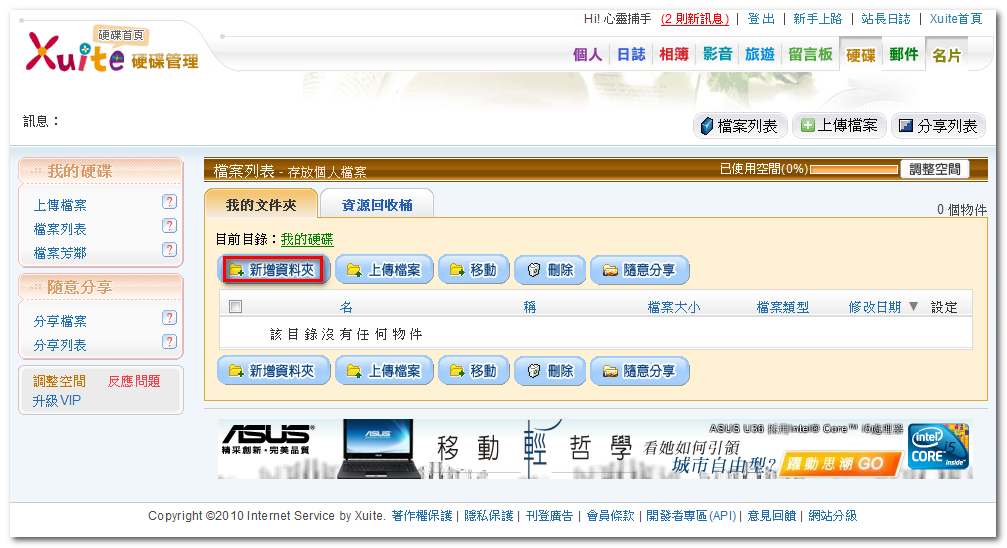
Task: Switch to the 資源回收桶 tab
Action: point(376,205)
